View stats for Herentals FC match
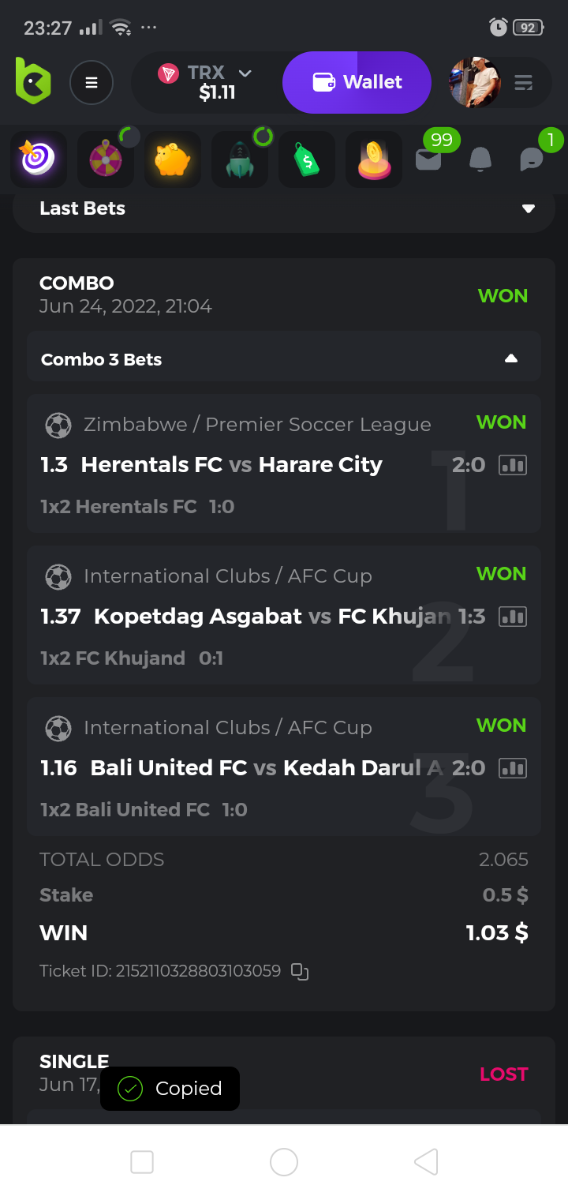This screenshot has width=568, height=1200. [512, 465]
